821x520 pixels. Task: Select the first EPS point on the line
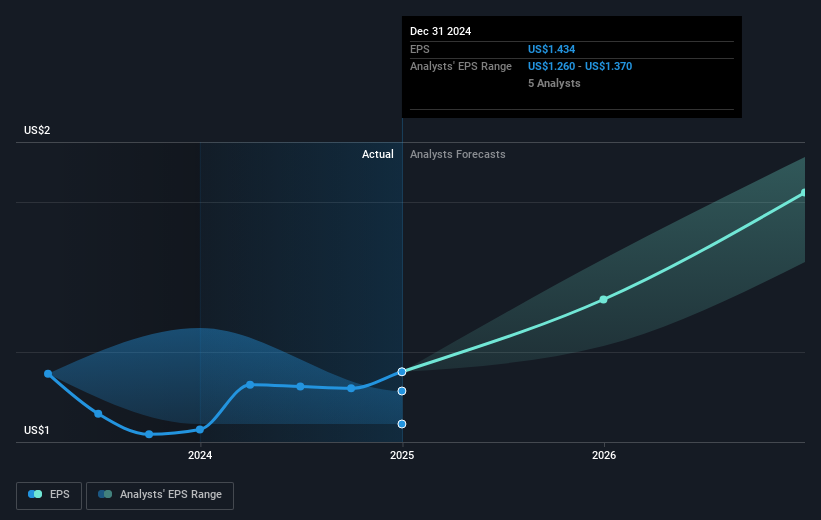[48, 374]
